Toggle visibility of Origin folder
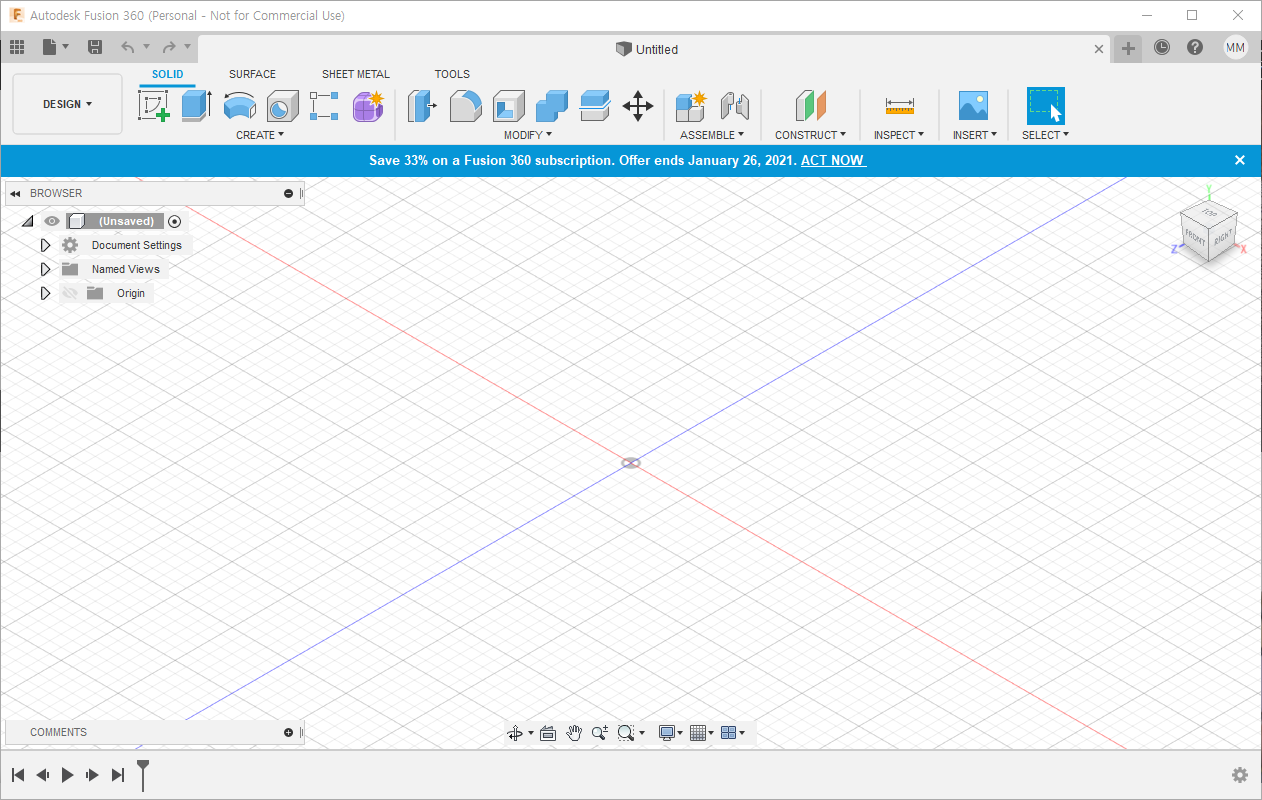 (x=70, y=293)
